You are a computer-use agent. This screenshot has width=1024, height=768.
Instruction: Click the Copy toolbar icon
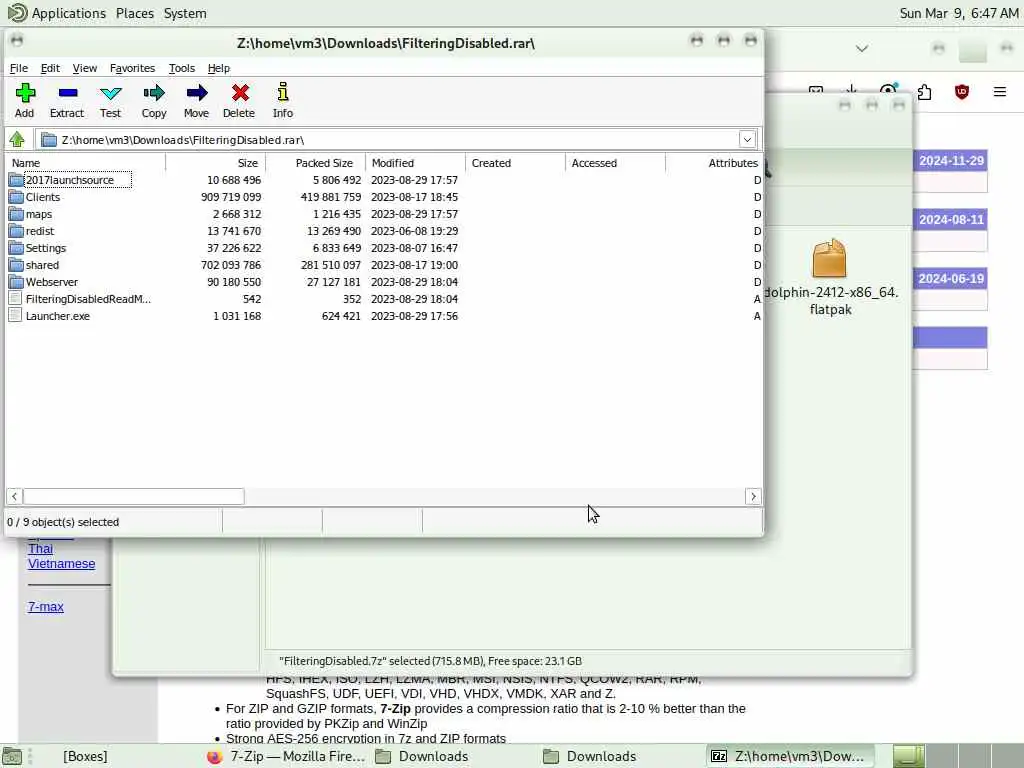(154, 93)
